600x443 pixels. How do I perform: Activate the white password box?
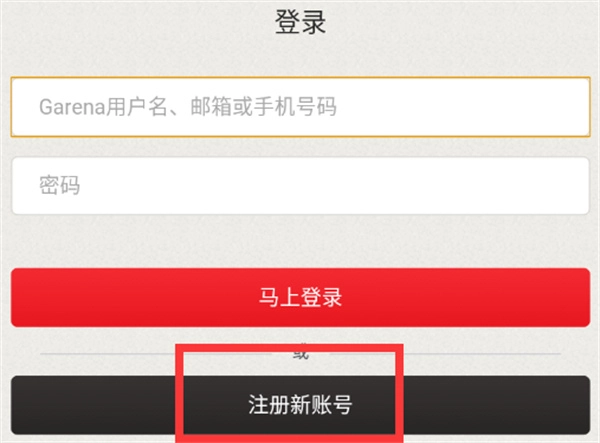(300, 186)
